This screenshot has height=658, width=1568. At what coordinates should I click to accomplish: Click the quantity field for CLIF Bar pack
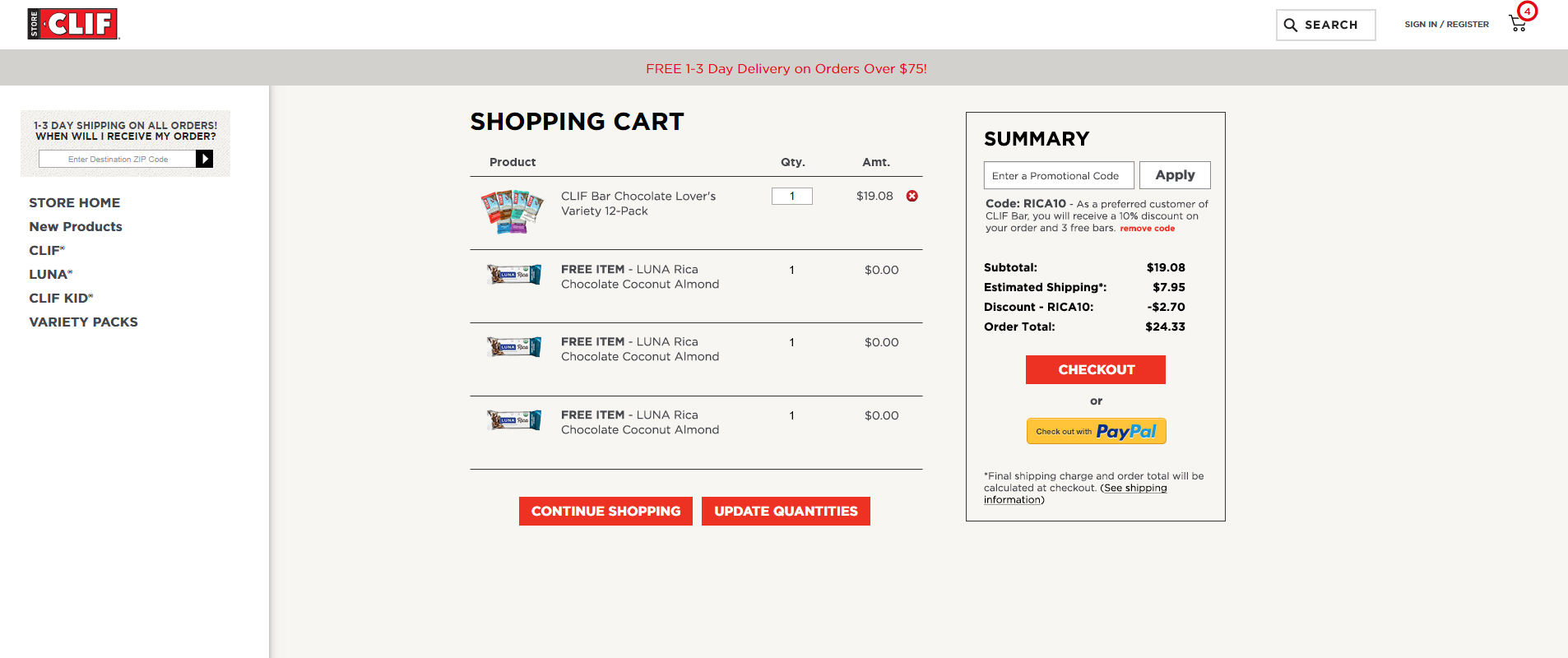pyautogui.click(x=791, y=196)
